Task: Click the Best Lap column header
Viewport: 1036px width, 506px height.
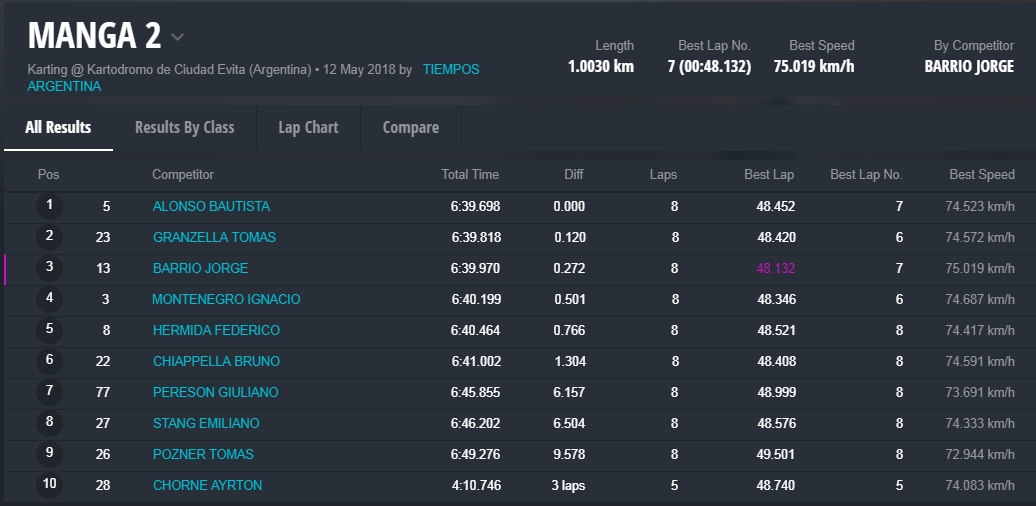Action: [x=769, y=175]
